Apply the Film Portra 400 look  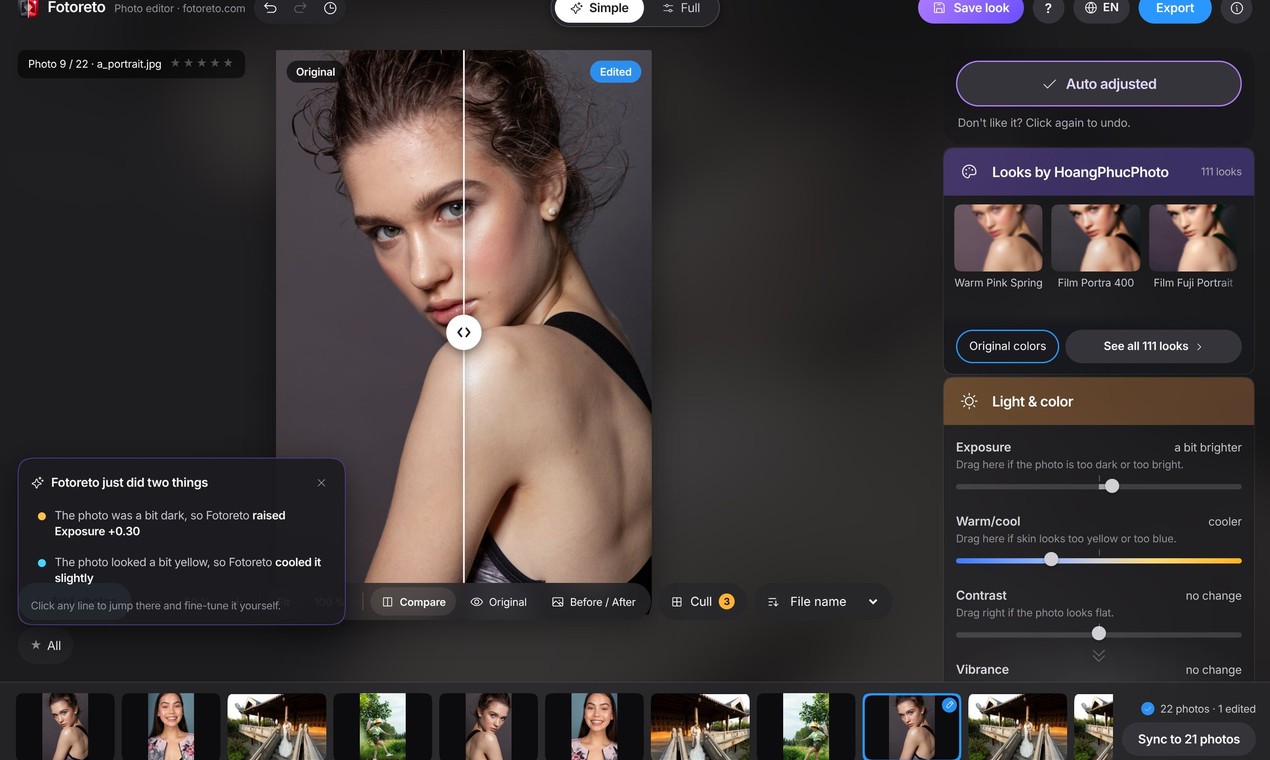click(1096, 247)
